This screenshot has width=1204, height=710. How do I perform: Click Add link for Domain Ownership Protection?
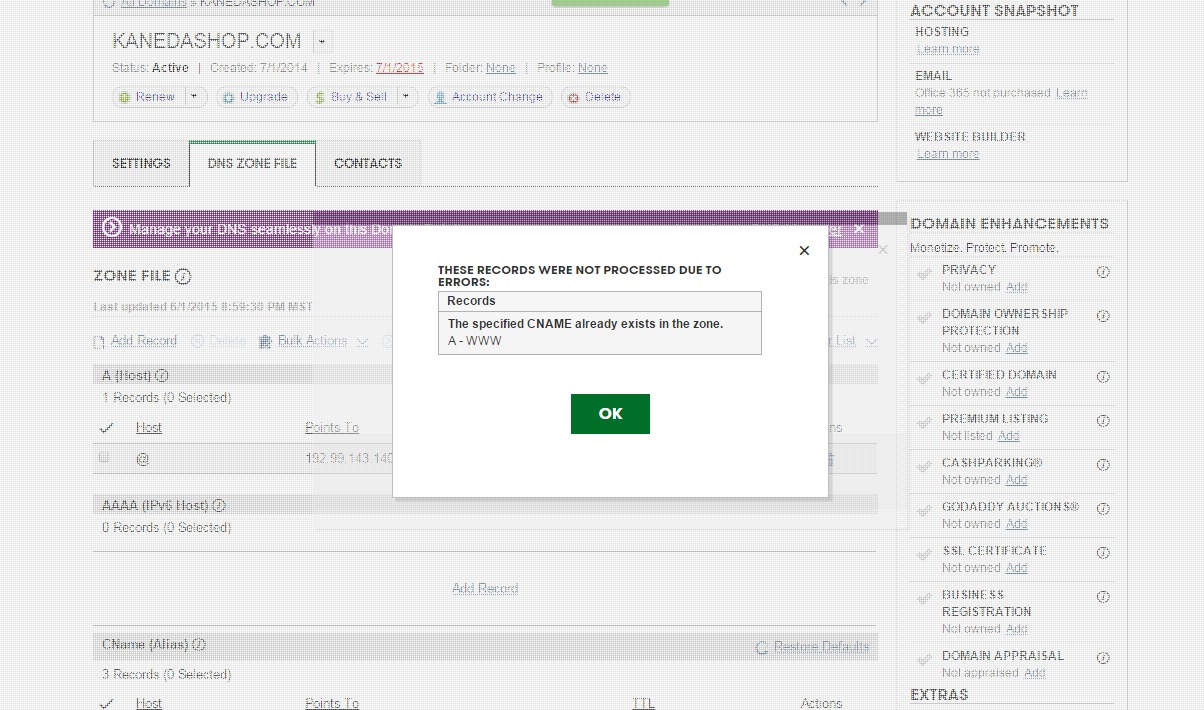(x=1016, y=348)
